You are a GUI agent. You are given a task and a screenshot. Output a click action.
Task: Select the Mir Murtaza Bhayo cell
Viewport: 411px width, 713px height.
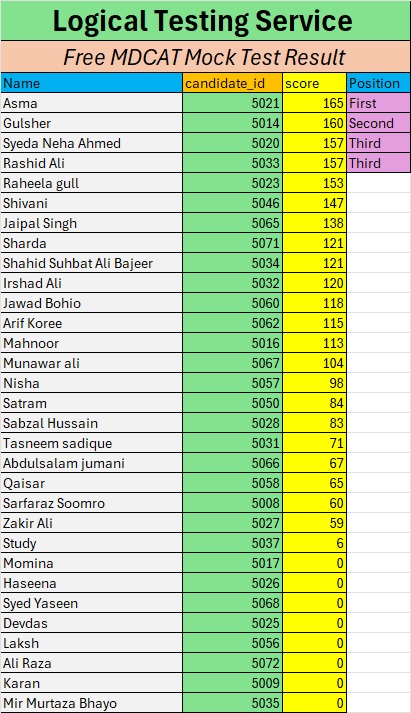[92, 703]
